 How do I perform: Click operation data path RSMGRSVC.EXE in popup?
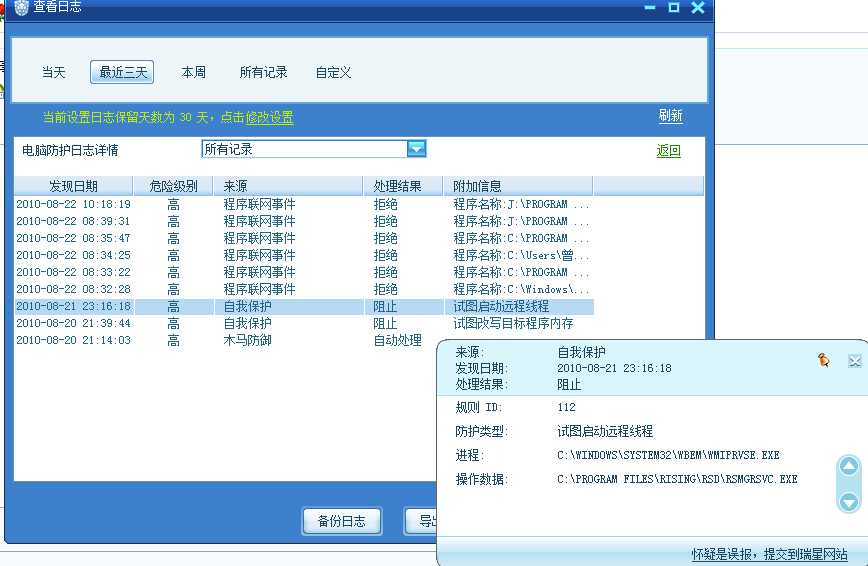tap(677, 479)
